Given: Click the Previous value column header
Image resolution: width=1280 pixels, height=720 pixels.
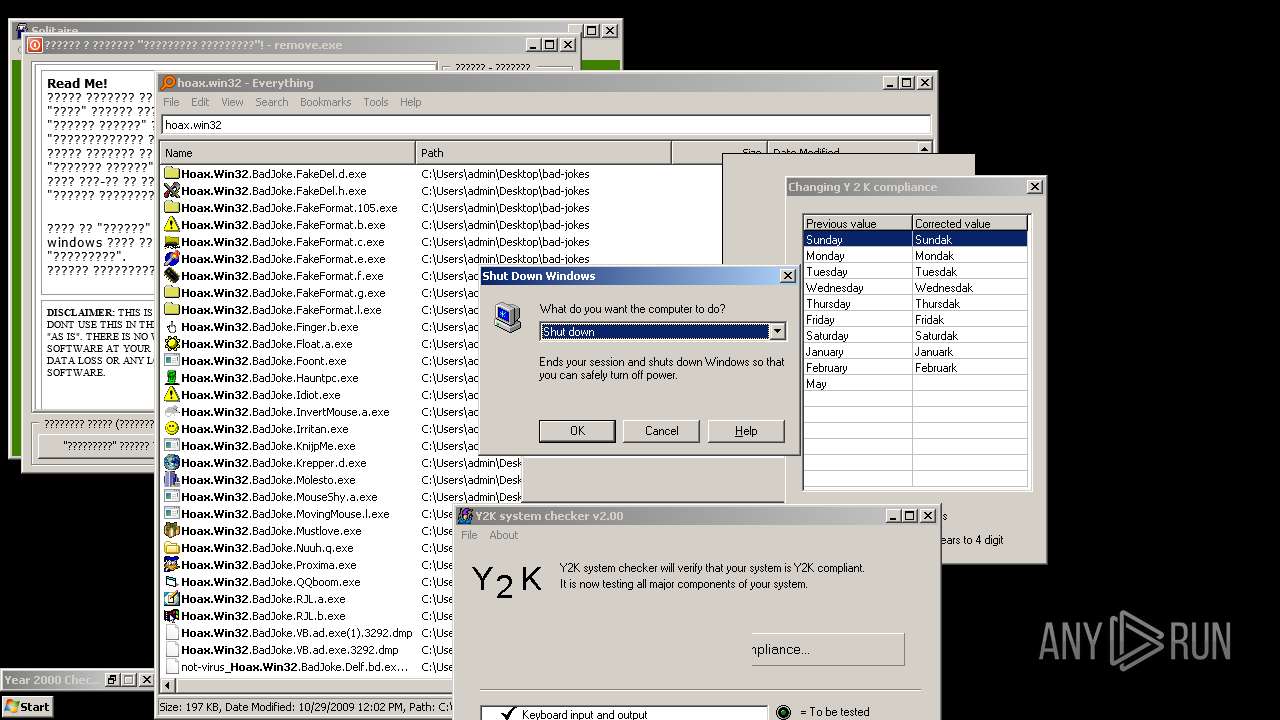Looking at the screenshot, I should (858, 223).
